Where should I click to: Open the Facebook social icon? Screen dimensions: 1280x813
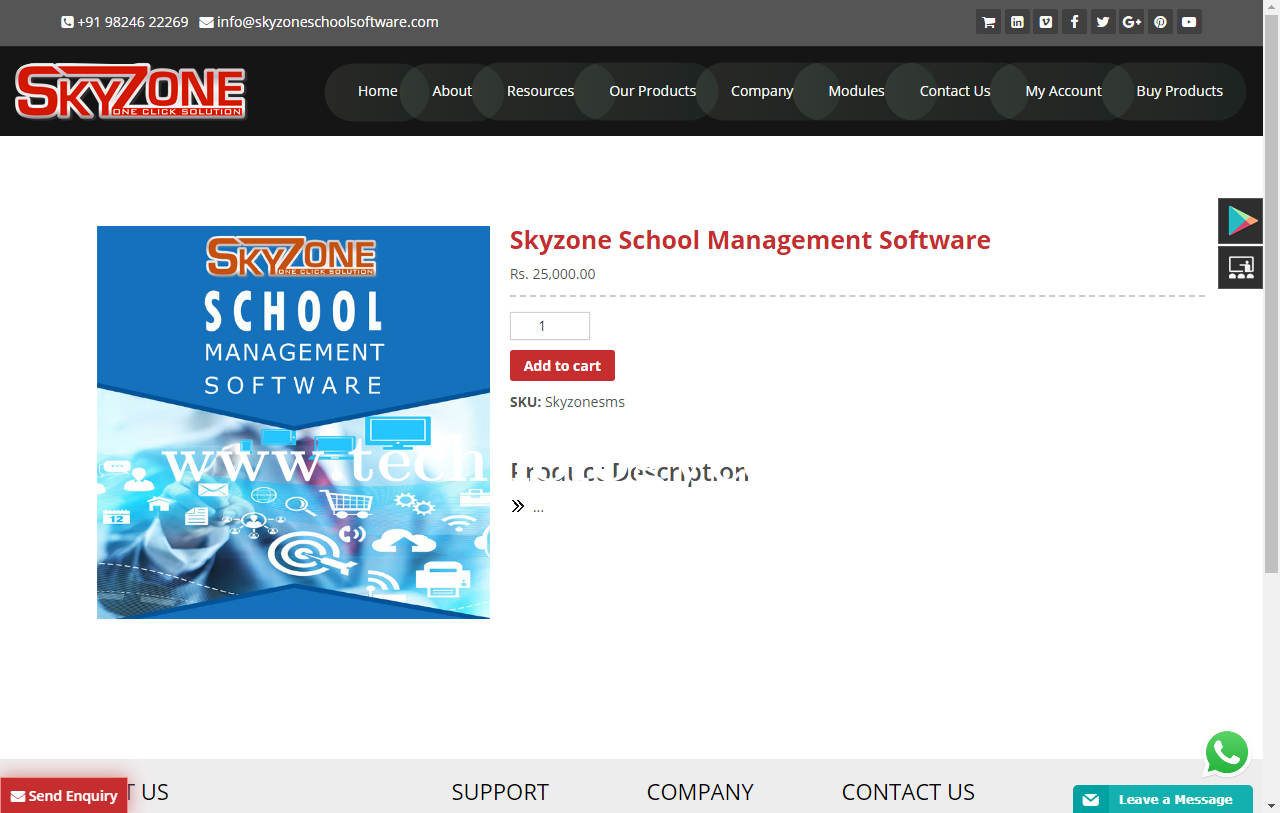click(1074, 22)
